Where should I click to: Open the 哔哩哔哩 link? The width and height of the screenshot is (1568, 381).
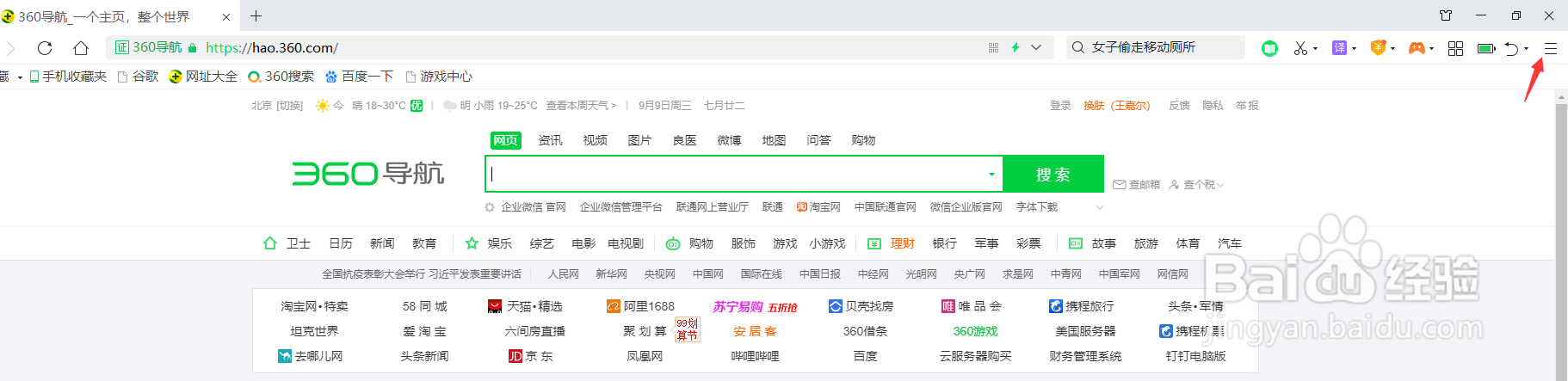coord(755,356)
